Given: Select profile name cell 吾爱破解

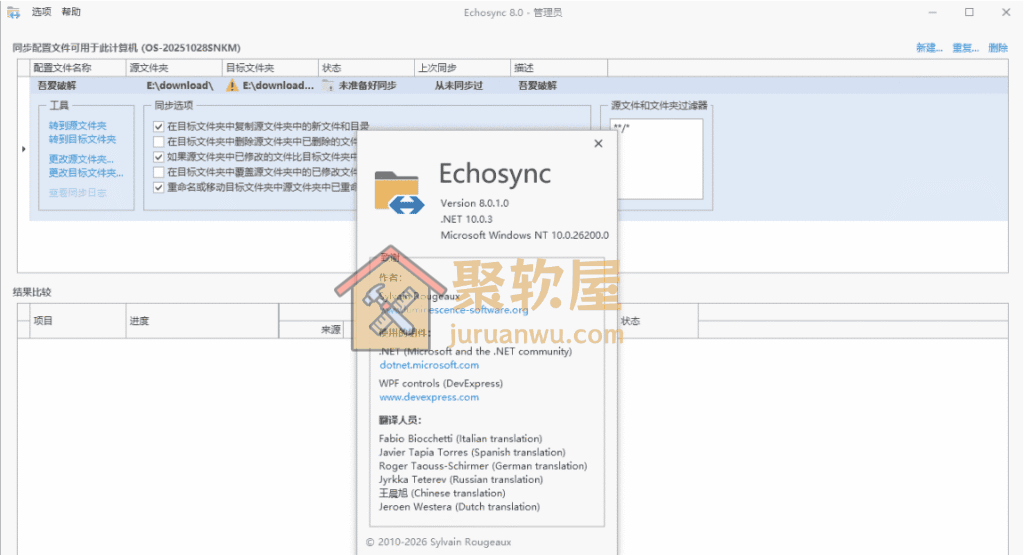Looking at the screenshot, I should [57, 86].
